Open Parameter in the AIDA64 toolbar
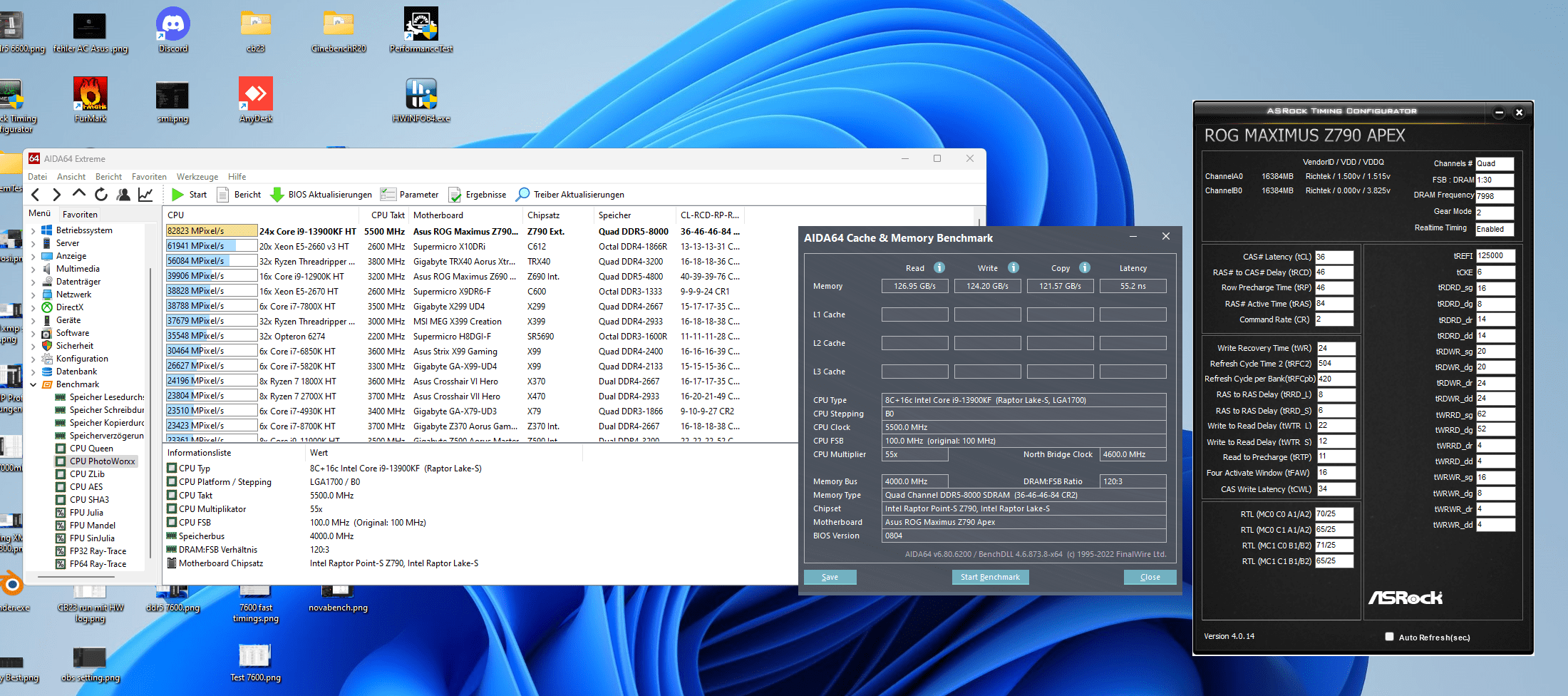 (x=409, y=195)
